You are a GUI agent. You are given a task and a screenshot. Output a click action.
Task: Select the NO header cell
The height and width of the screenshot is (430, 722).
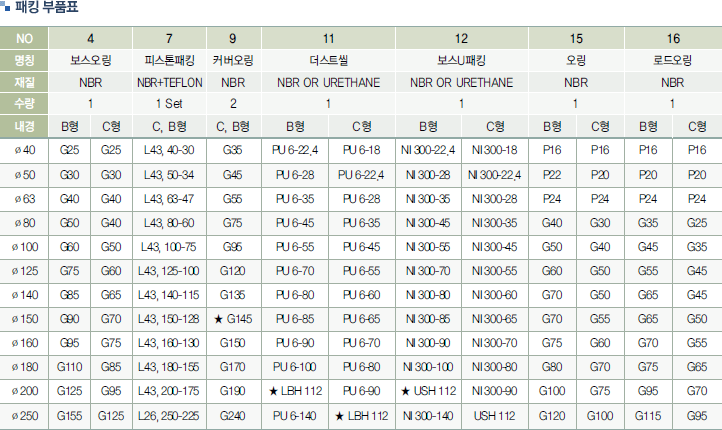tap(24, 38)
